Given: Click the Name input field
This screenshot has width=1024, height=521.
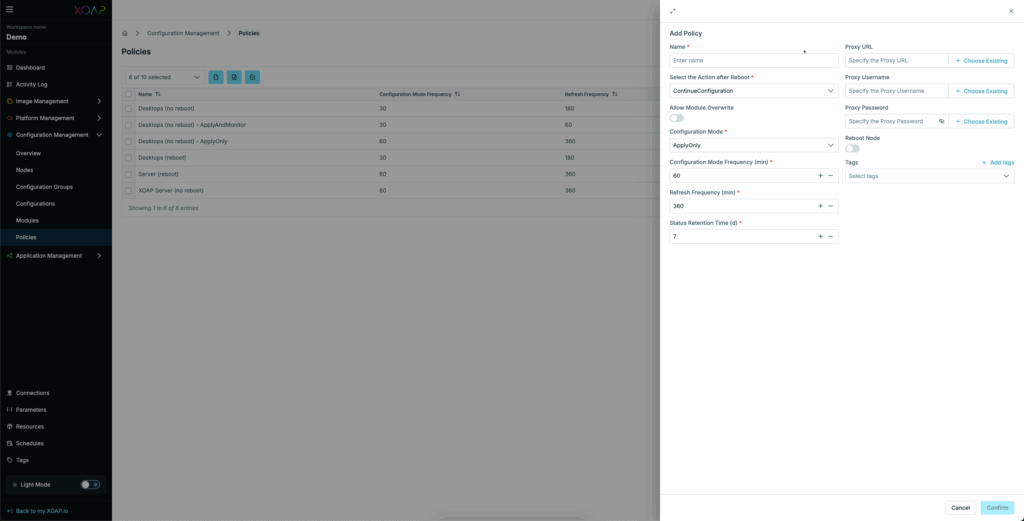Looking at the screenshot, I should (754, 61).
